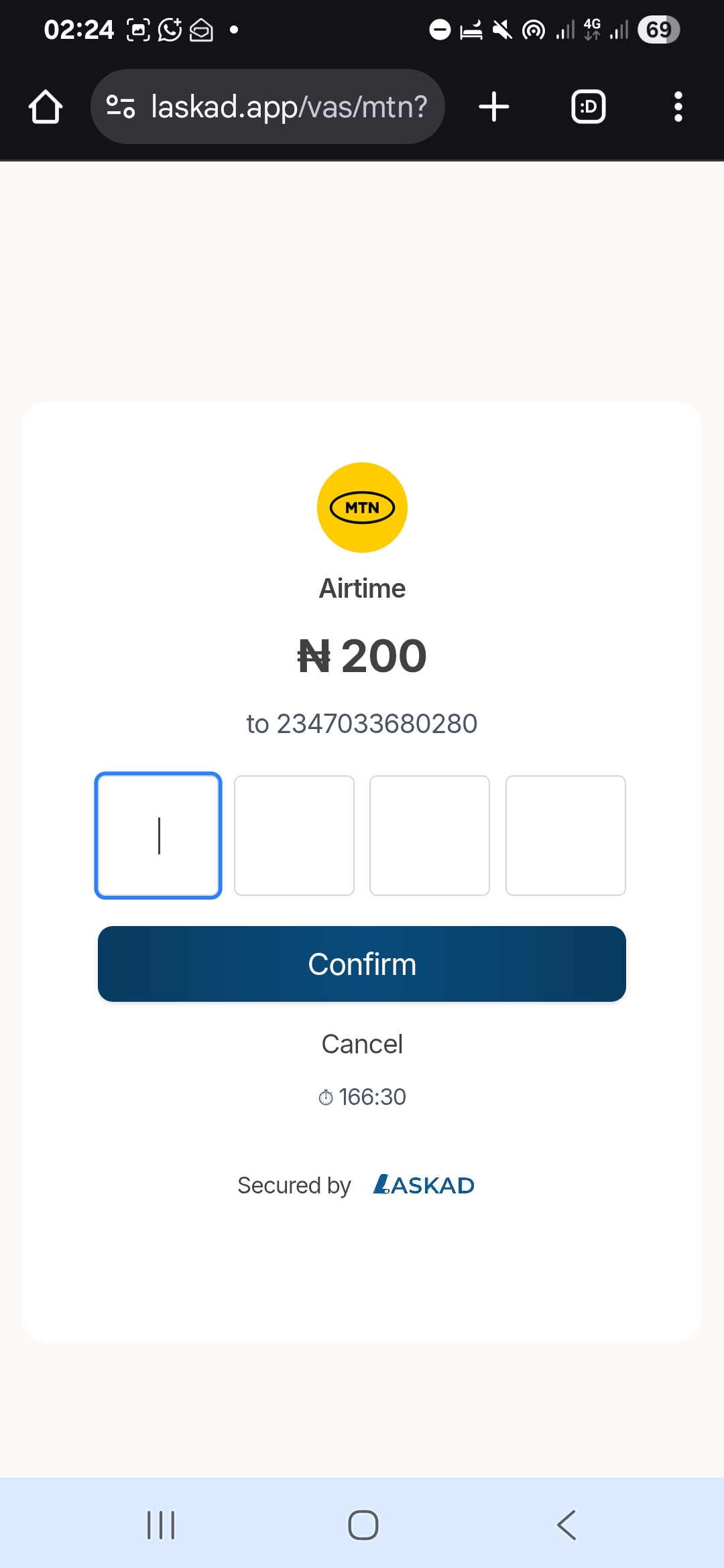
Task: Select the fourth PIN digit box
Action: [x=566, y=836]
